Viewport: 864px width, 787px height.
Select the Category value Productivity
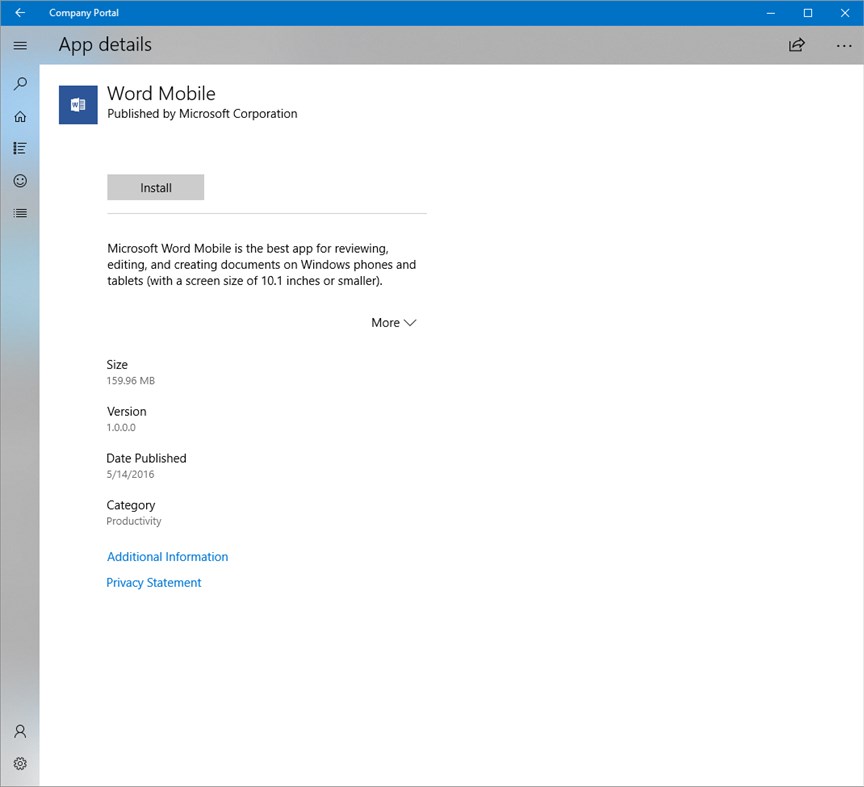133,520
